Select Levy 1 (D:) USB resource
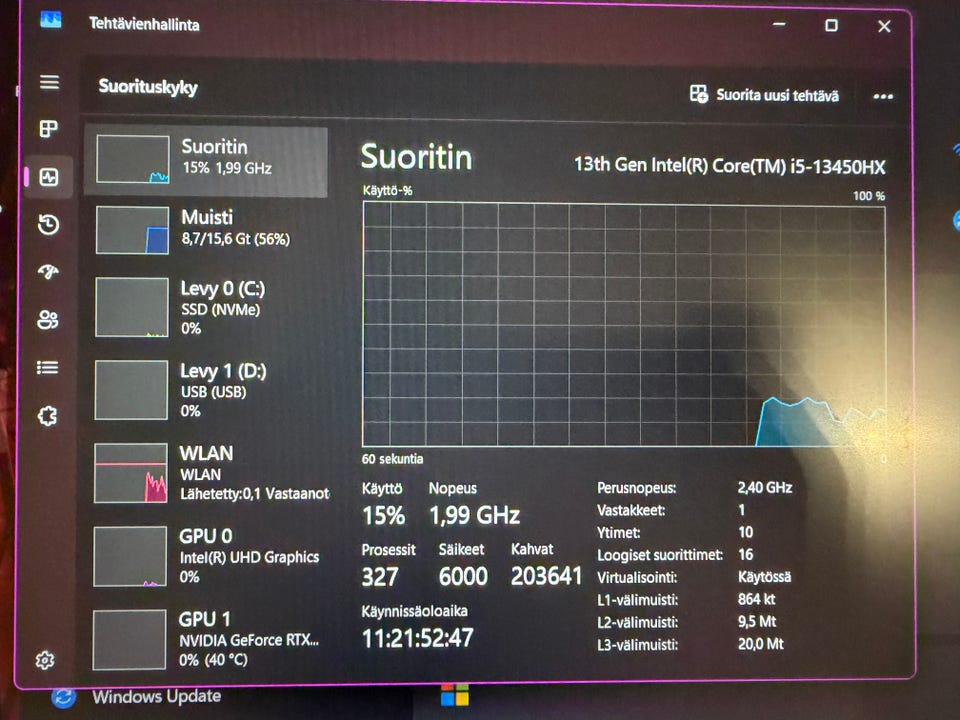 tap(206, 390)
